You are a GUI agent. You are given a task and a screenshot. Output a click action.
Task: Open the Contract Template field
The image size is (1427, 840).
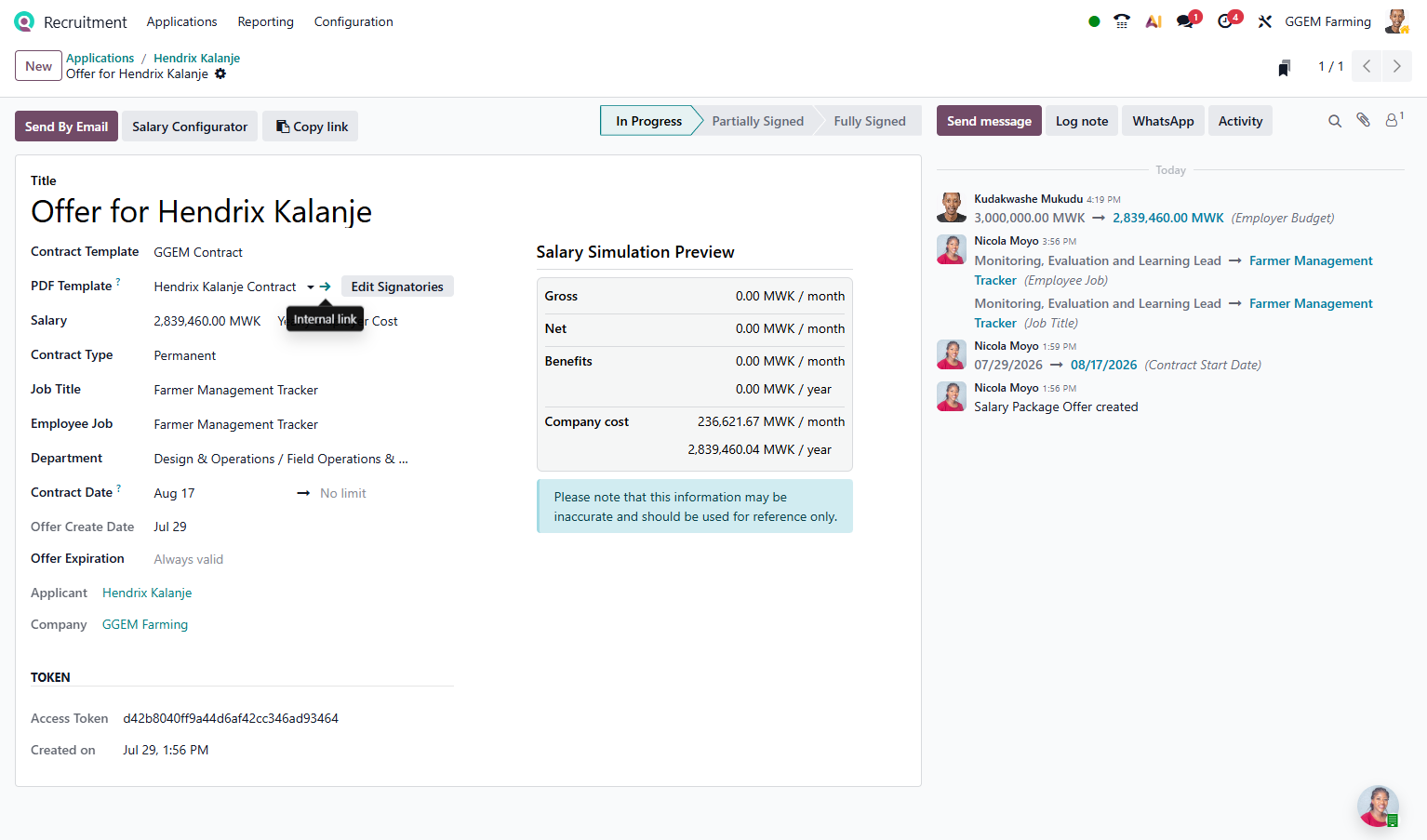pyautogui.click(x=303, y=252)
